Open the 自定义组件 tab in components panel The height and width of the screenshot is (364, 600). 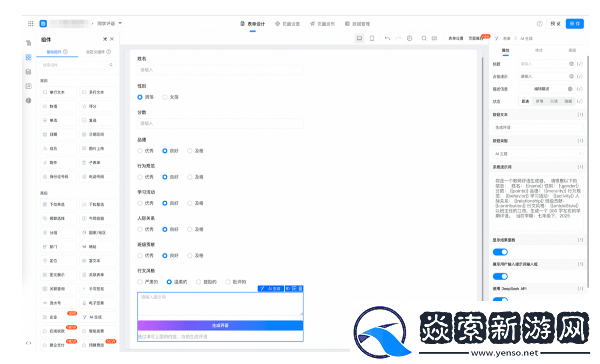pyautogui.click(x=98, y=52)
